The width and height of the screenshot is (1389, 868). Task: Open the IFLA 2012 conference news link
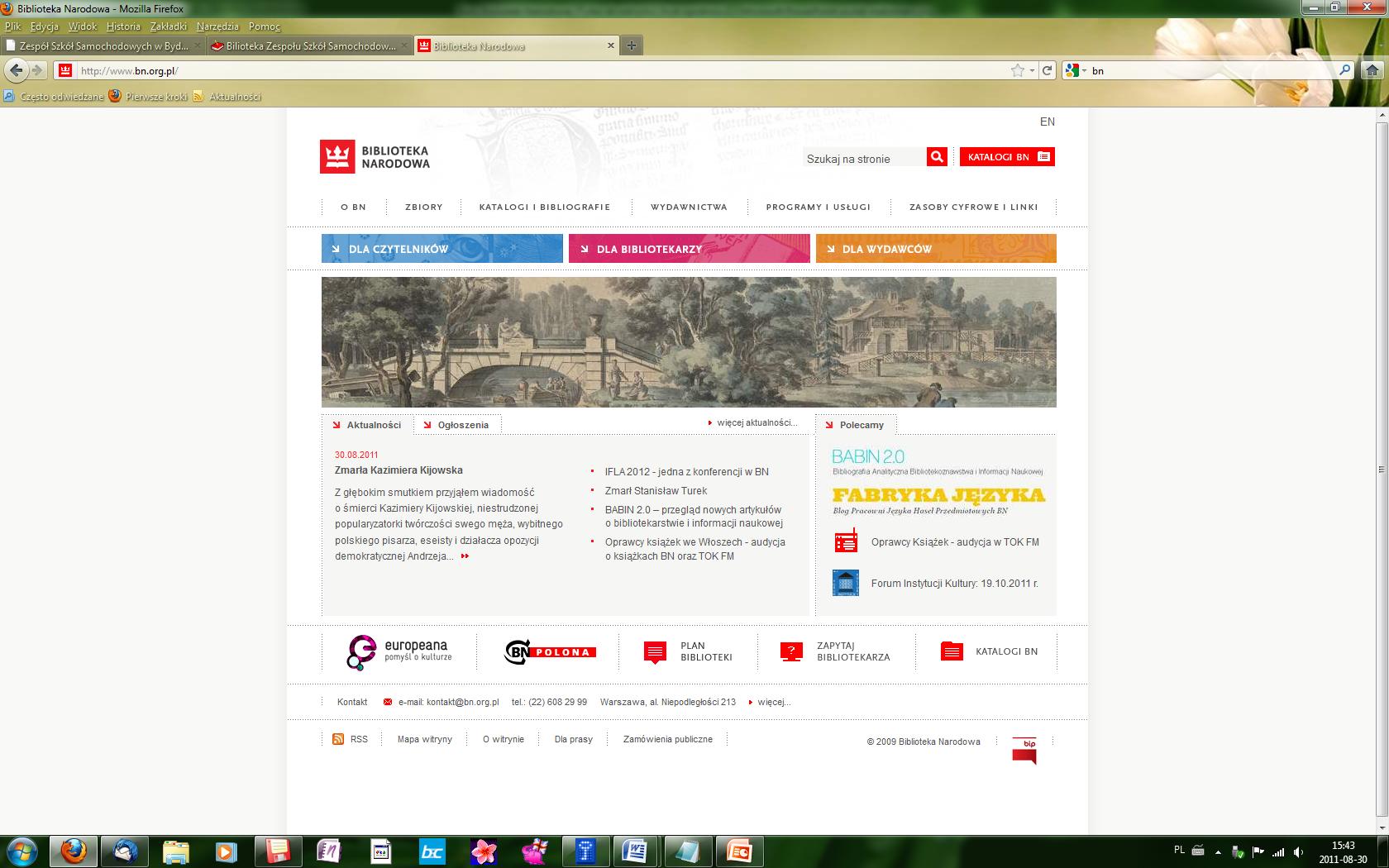(687, 472)
